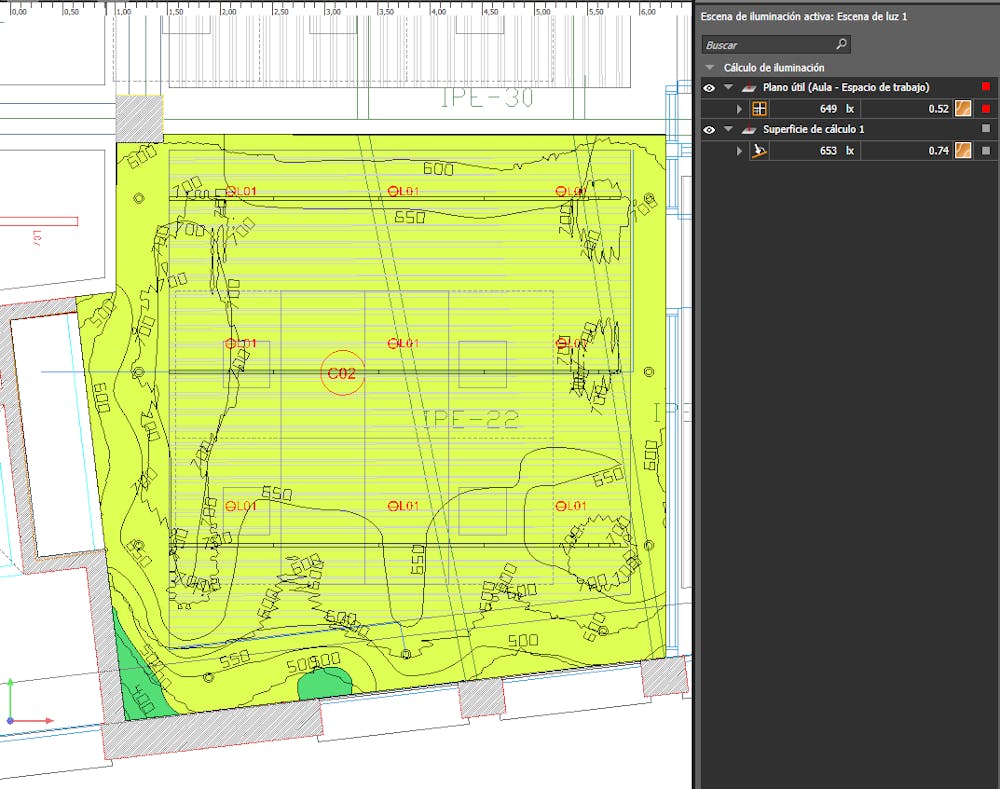
Task: Click the Superficie de cálculo 1 surface icon
Action: (748, 130)
